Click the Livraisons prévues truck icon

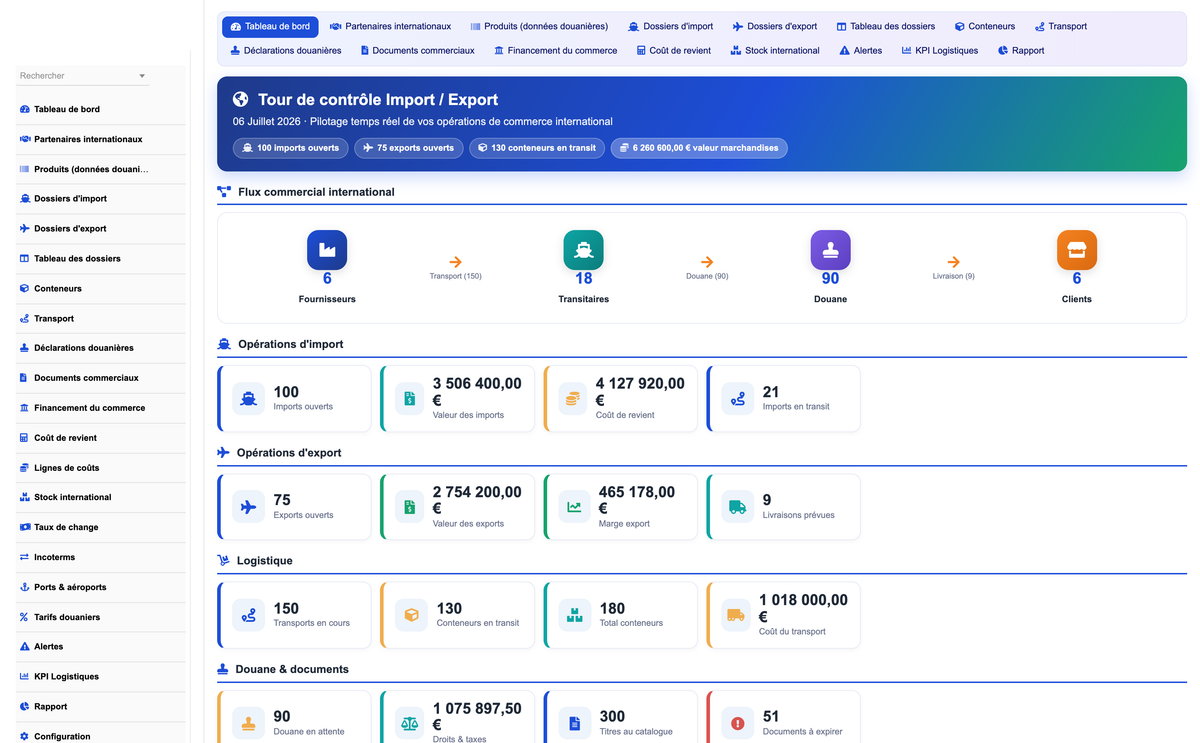[x=737, y=507]
